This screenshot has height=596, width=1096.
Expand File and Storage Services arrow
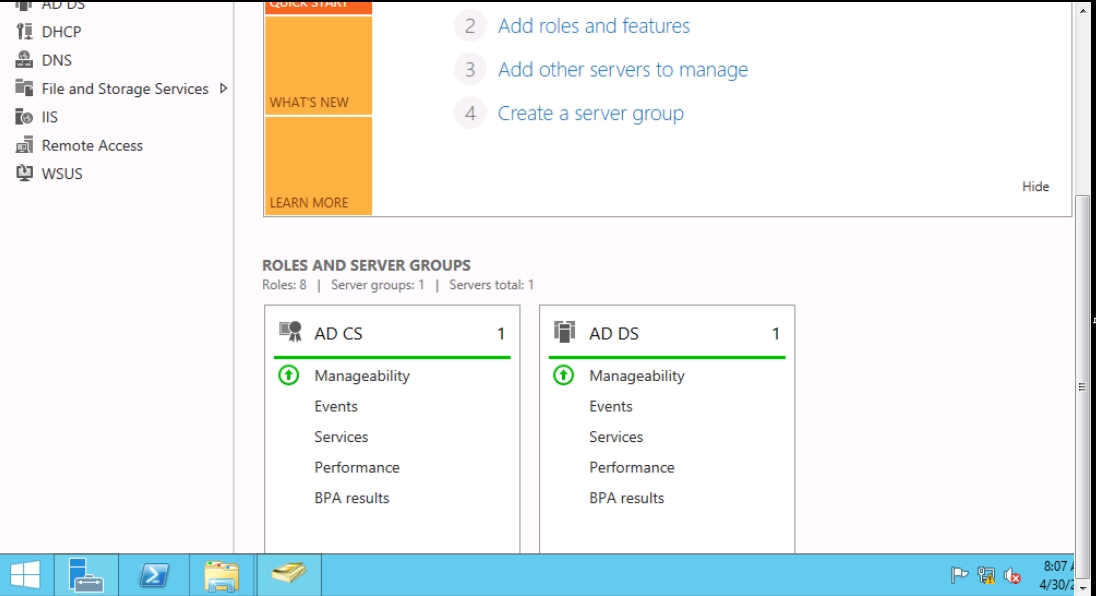(x=223, y=88)
